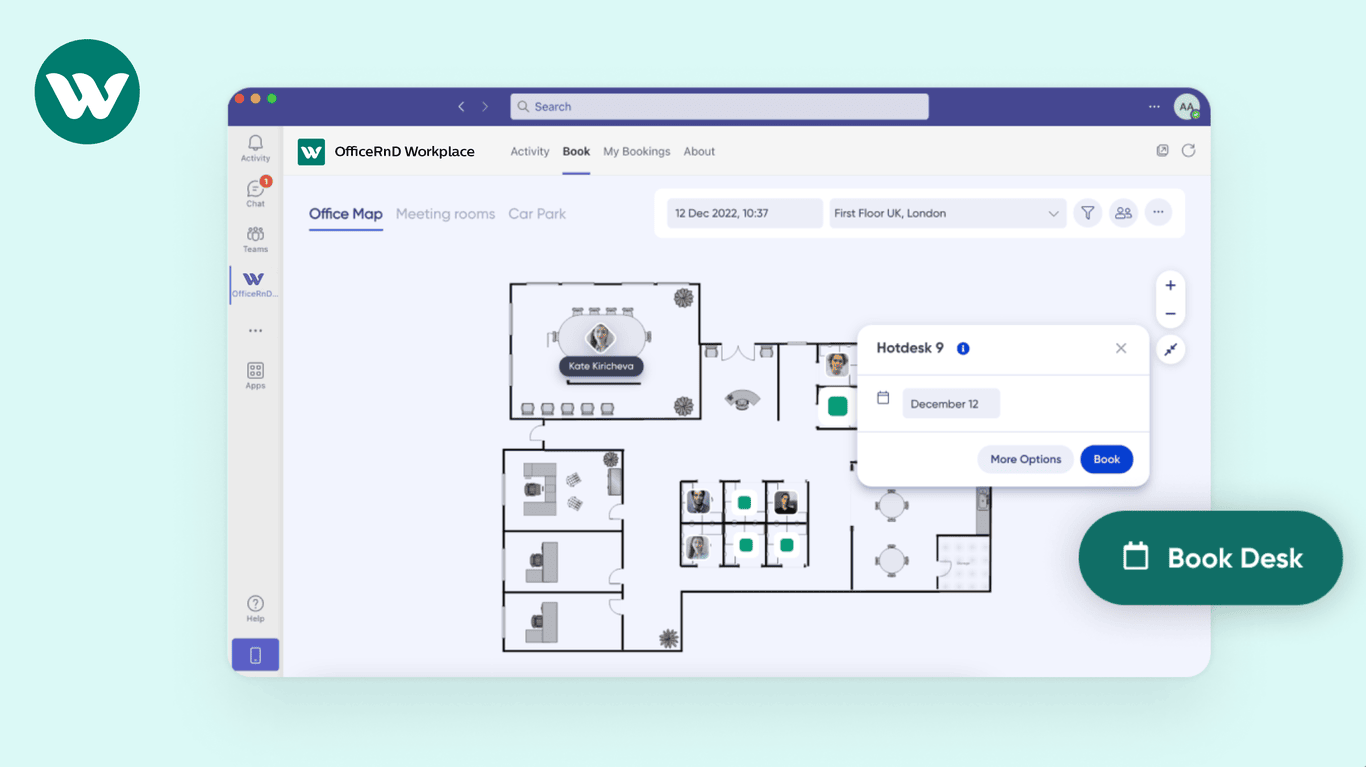Click the large green W logo

click(87, 92)
